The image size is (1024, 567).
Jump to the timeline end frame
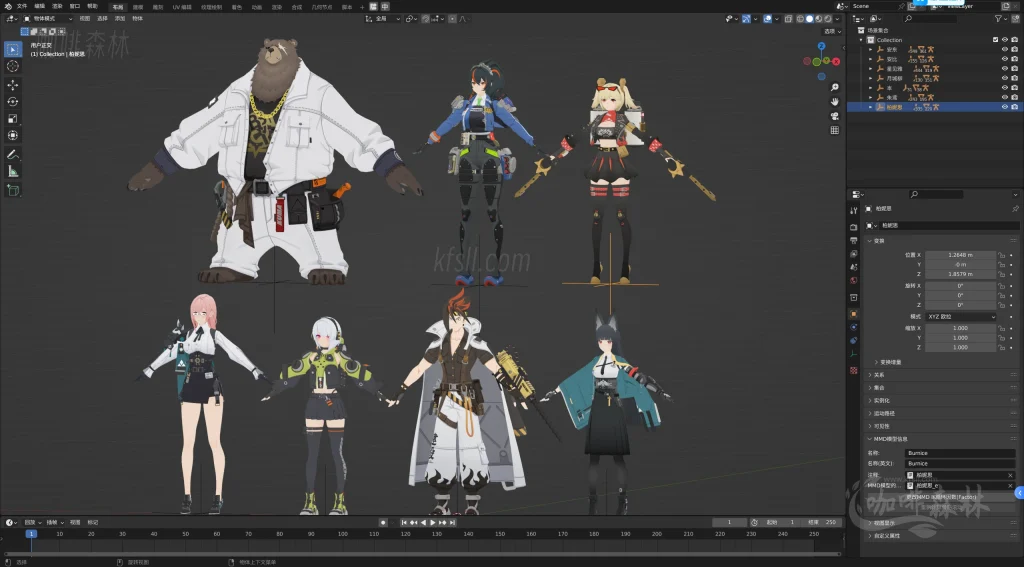pyautogui.click(x=452, y=523)
